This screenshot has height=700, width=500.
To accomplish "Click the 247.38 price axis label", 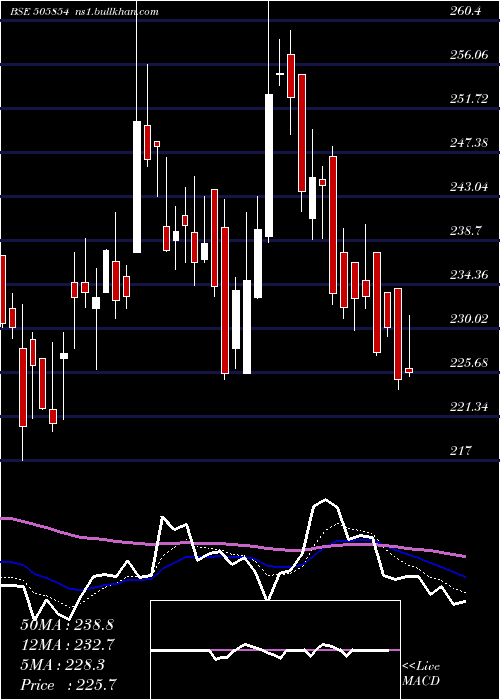I will pos(469,143).
